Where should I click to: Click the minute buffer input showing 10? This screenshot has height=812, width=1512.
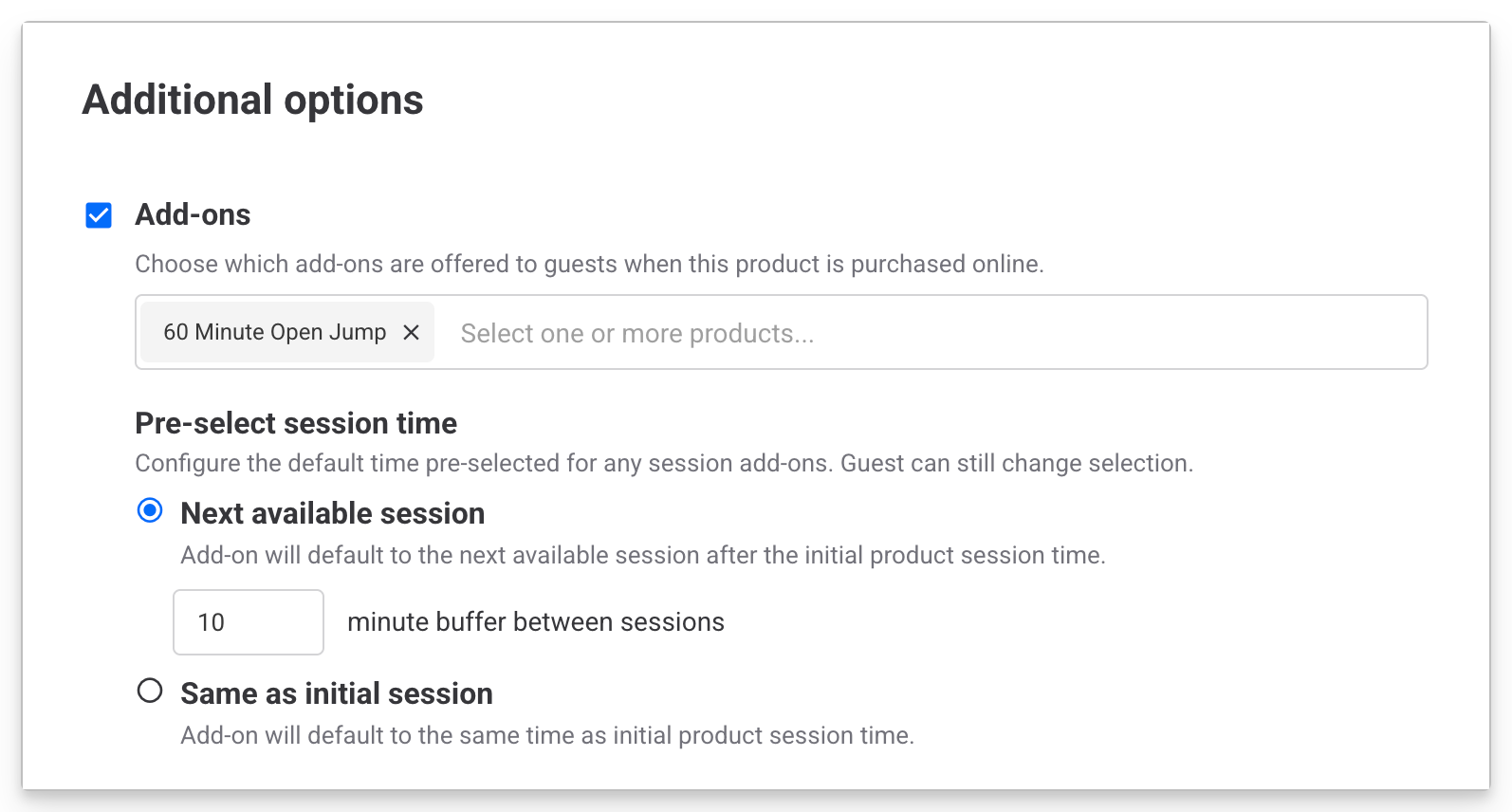click(248, 622)
